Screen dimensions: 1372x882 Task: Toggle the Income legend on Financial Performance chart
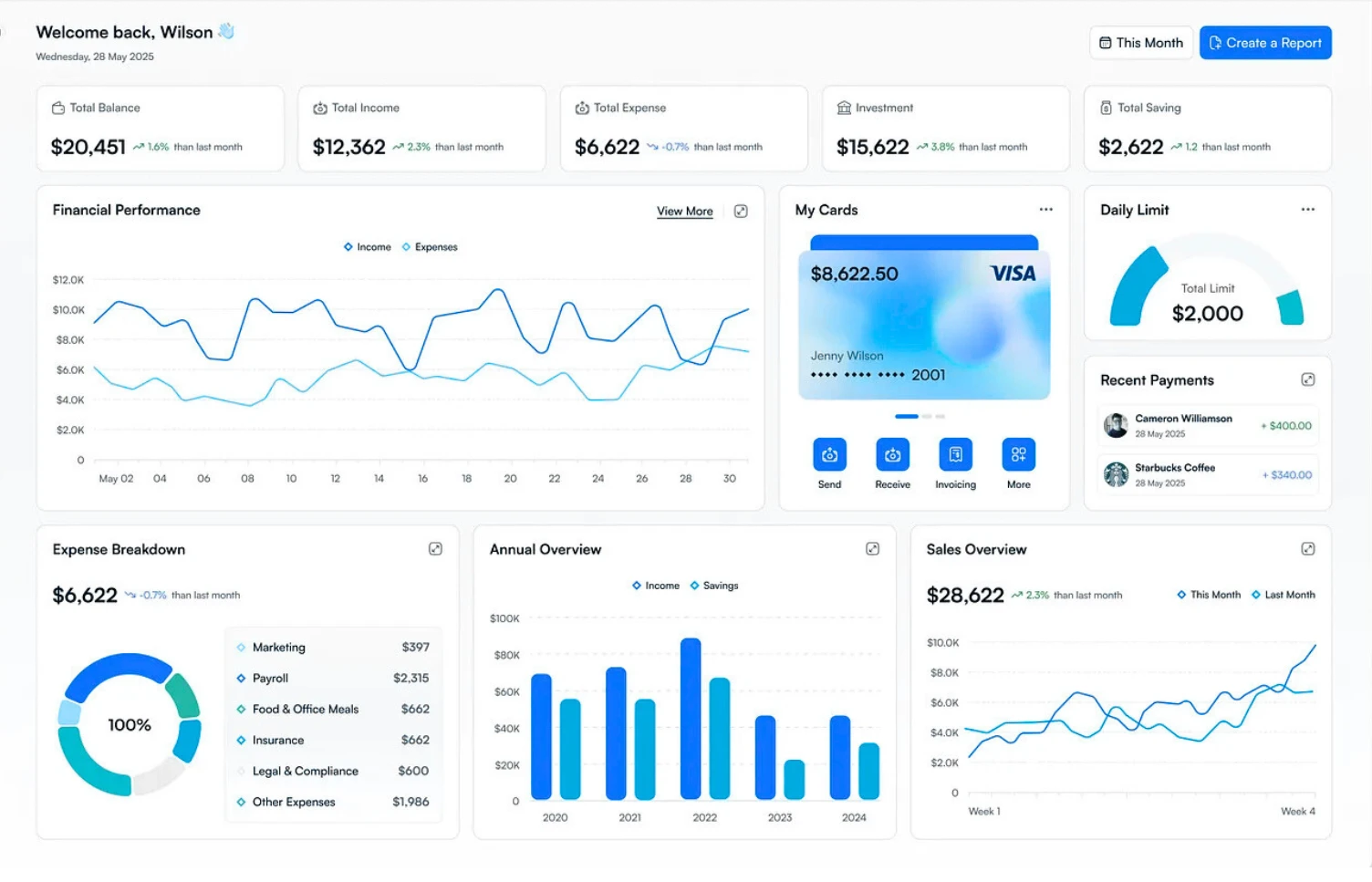367,246
